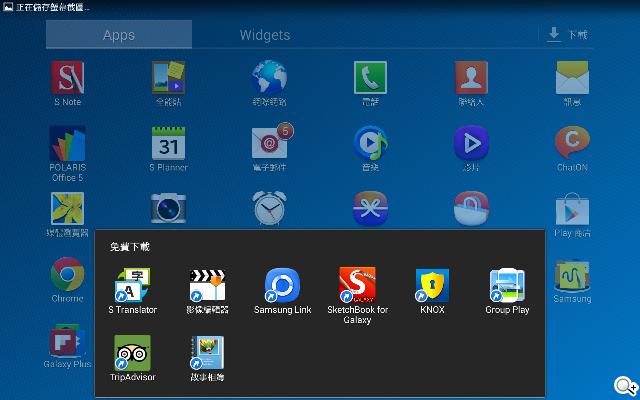Open the Galaxy Plus app
The width and height of the screenshot is (640, 400).
67,340
